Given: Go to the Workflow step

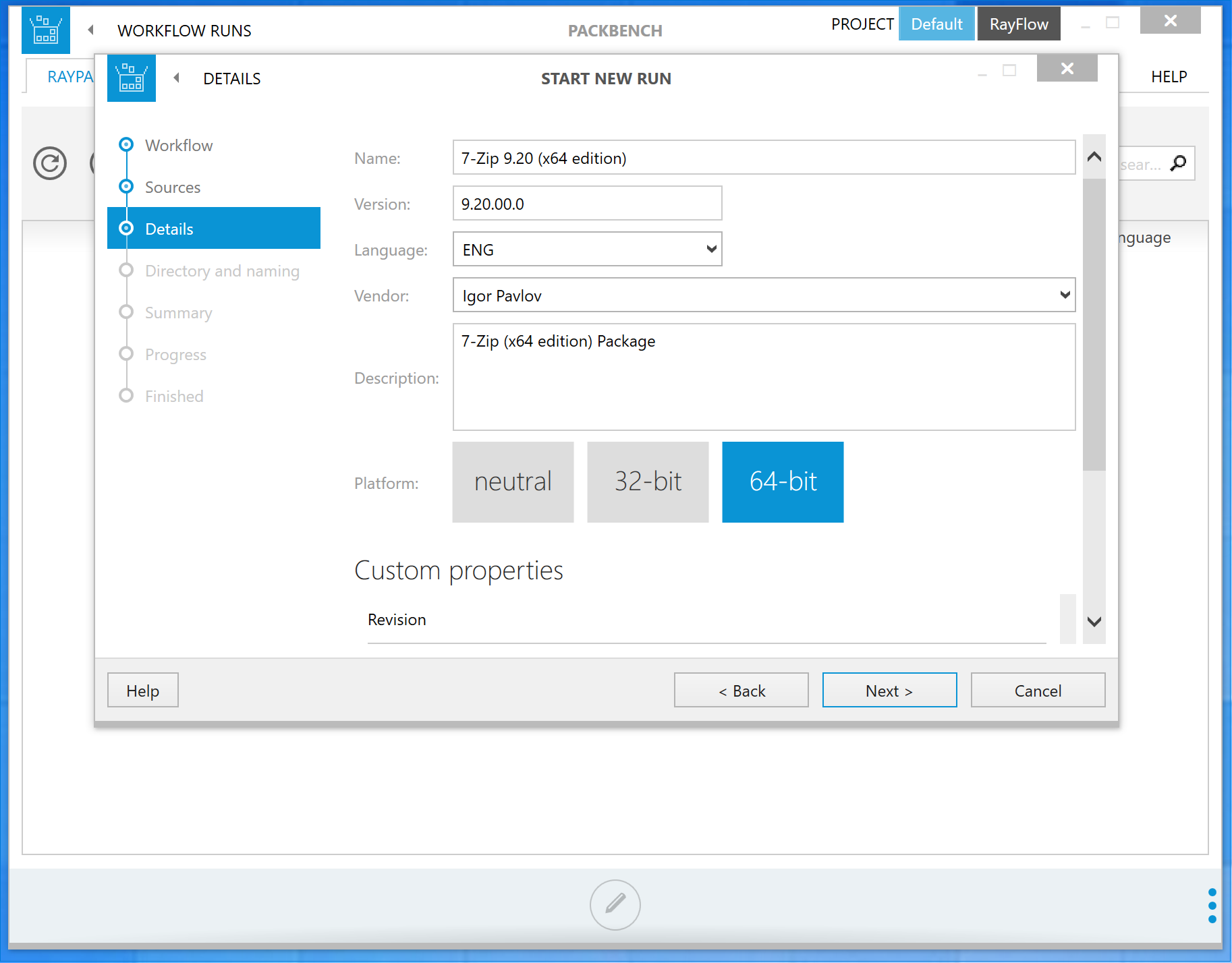Looking at the screenshot, I should [x=179, y=145].
